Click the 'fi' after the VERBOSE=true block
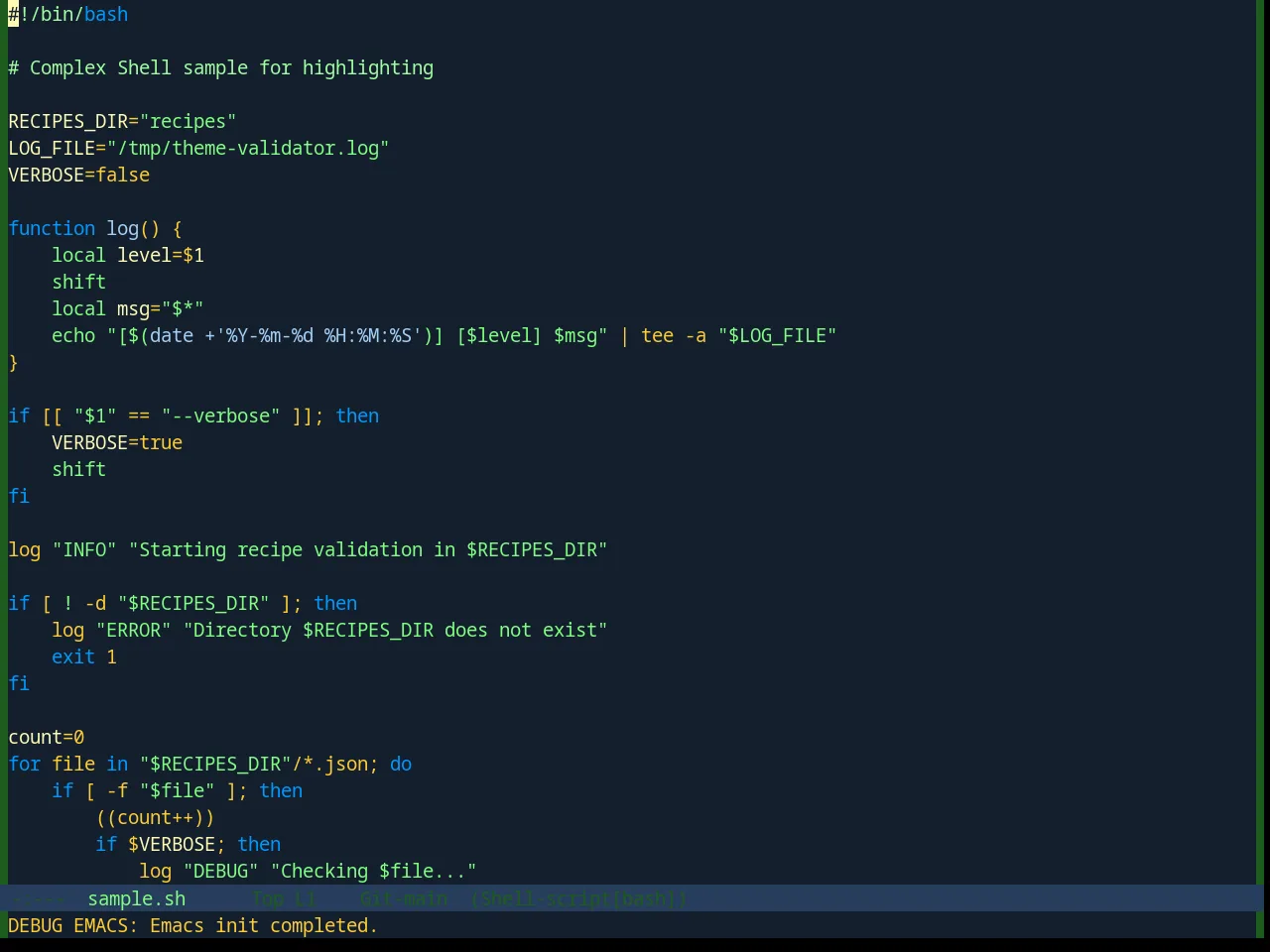The height and width of the screenshot is (952, 1270). [19, 496]
